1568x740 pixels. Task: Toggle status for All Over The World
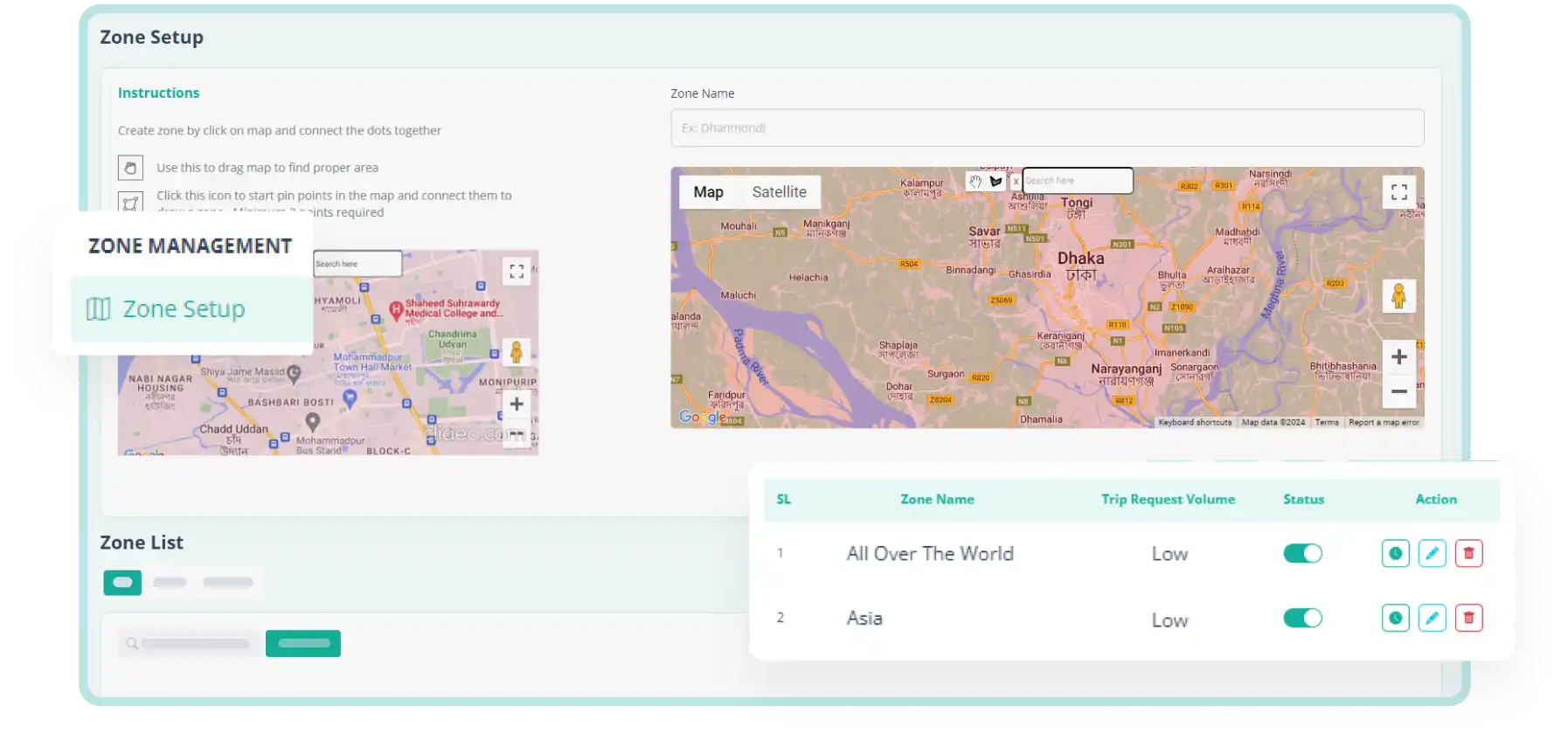tap(1302, 553)
